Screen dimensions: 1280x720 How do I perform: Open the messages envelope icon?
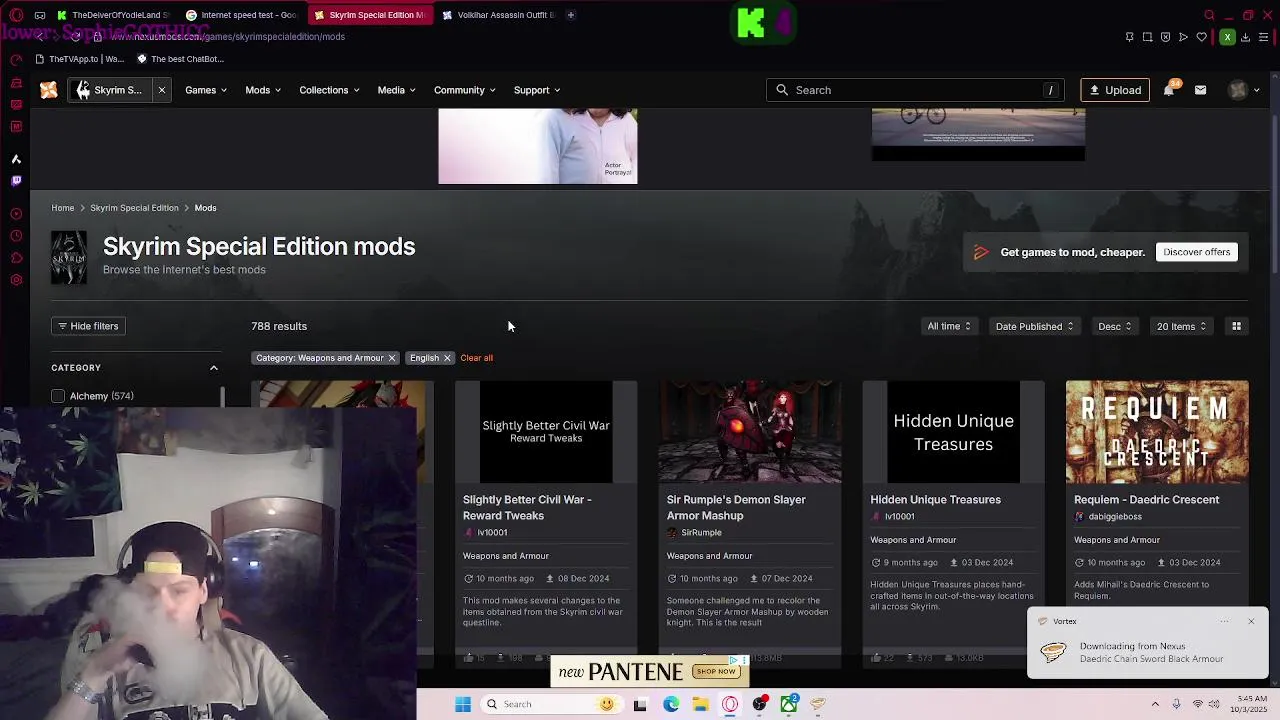(x=1200, y=90)
